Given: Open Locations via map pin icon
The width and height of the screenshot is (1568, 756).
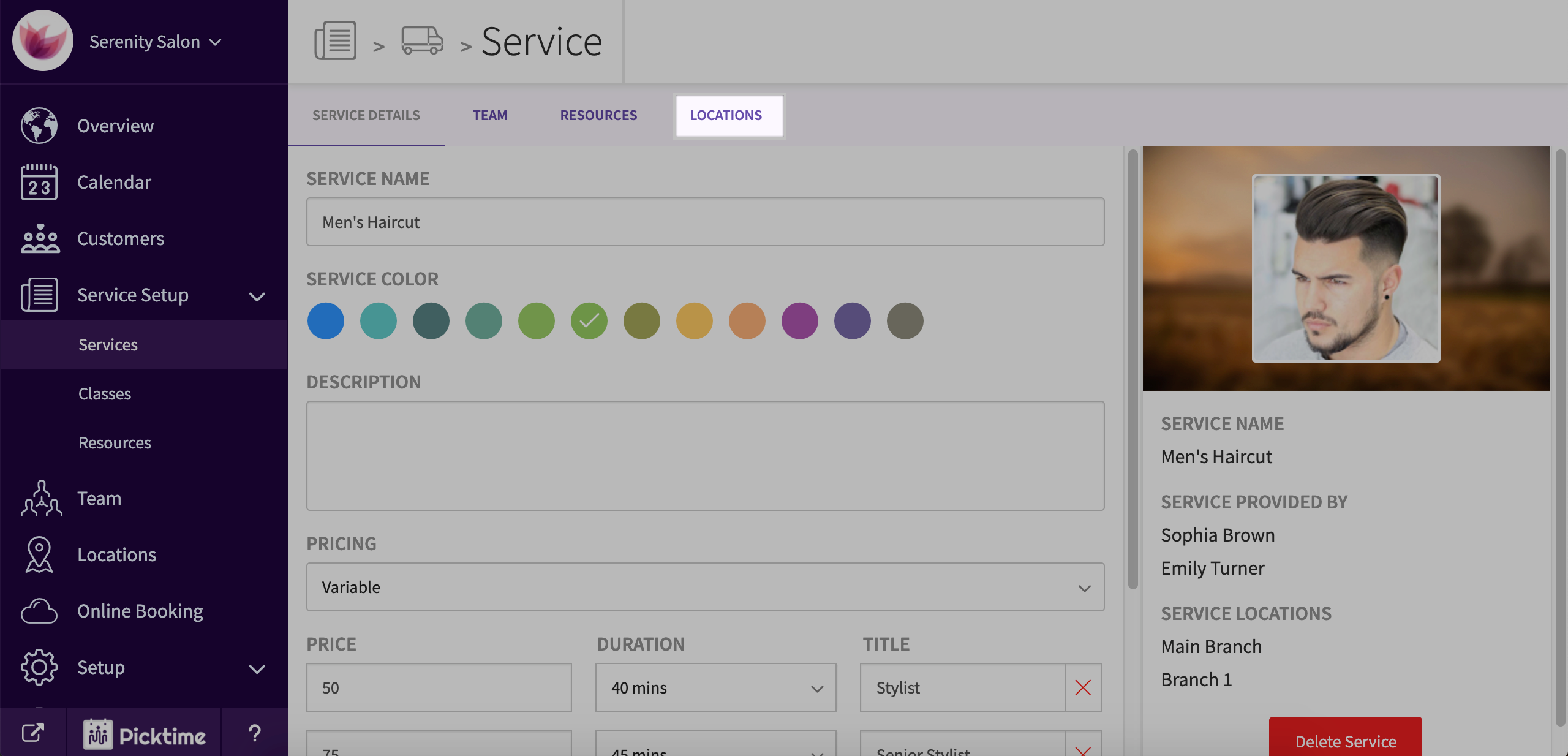Looking at the screenshot, I should [x=39, y=554].
